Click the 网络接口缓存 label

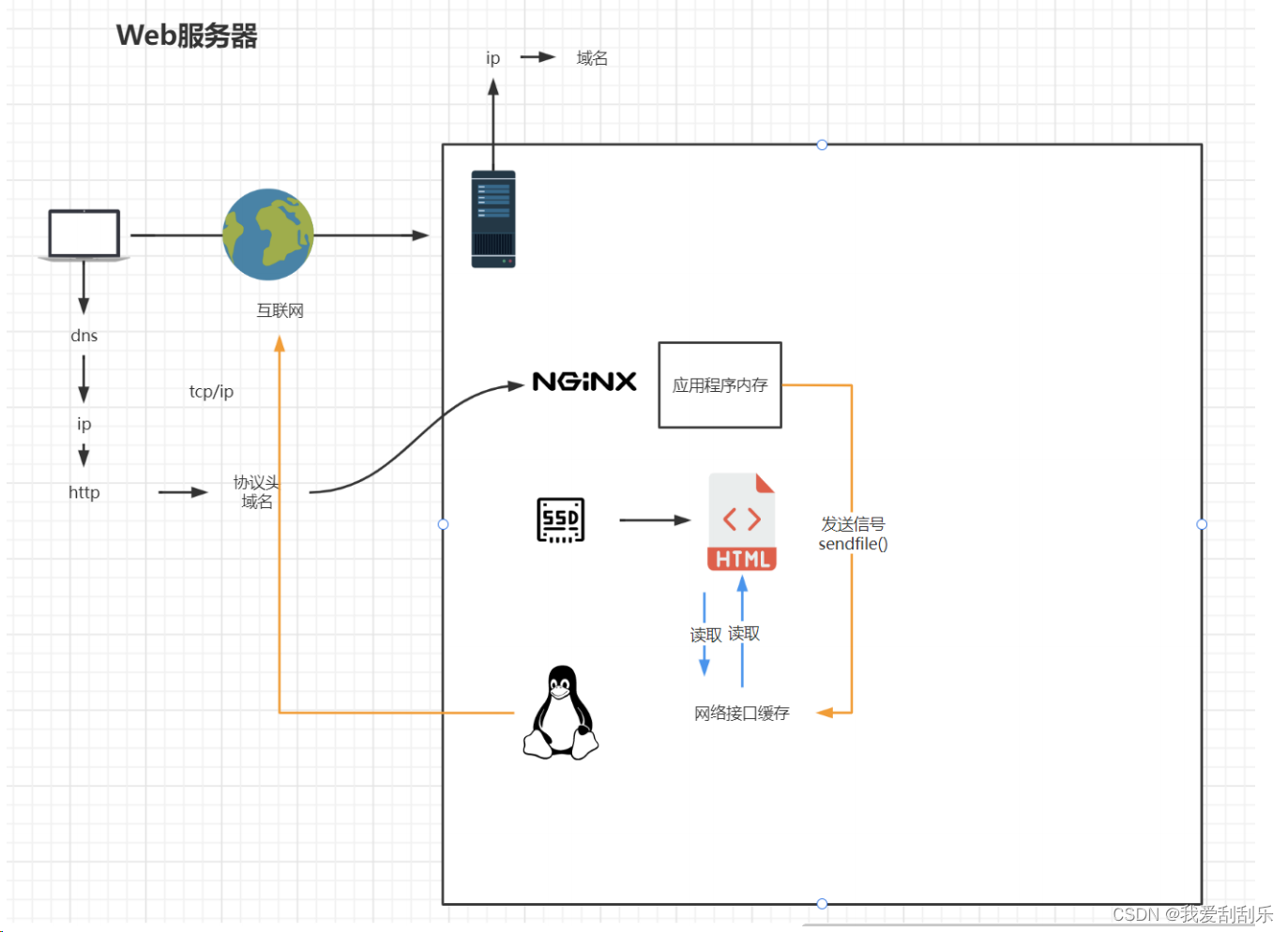742,713
